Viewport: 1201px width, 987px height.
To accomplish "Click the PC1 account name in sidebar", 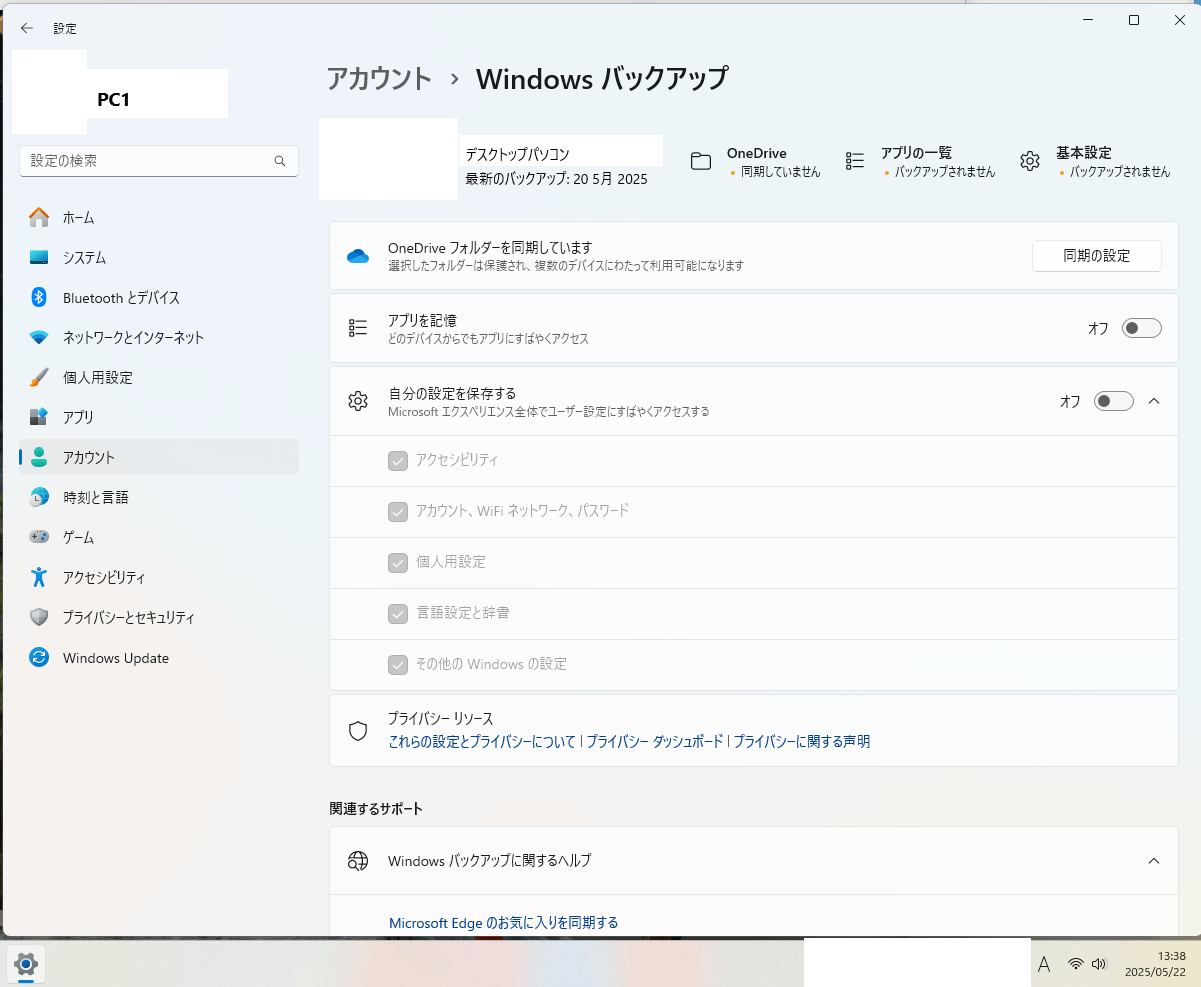I will [x=114, y=100].
